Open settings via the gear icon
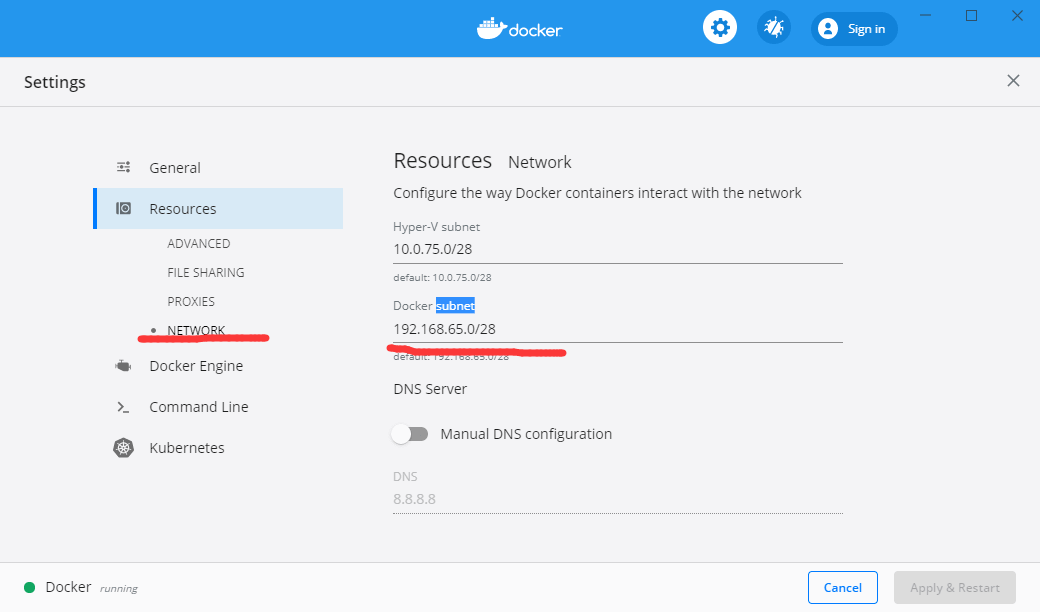 click(719, 28)
